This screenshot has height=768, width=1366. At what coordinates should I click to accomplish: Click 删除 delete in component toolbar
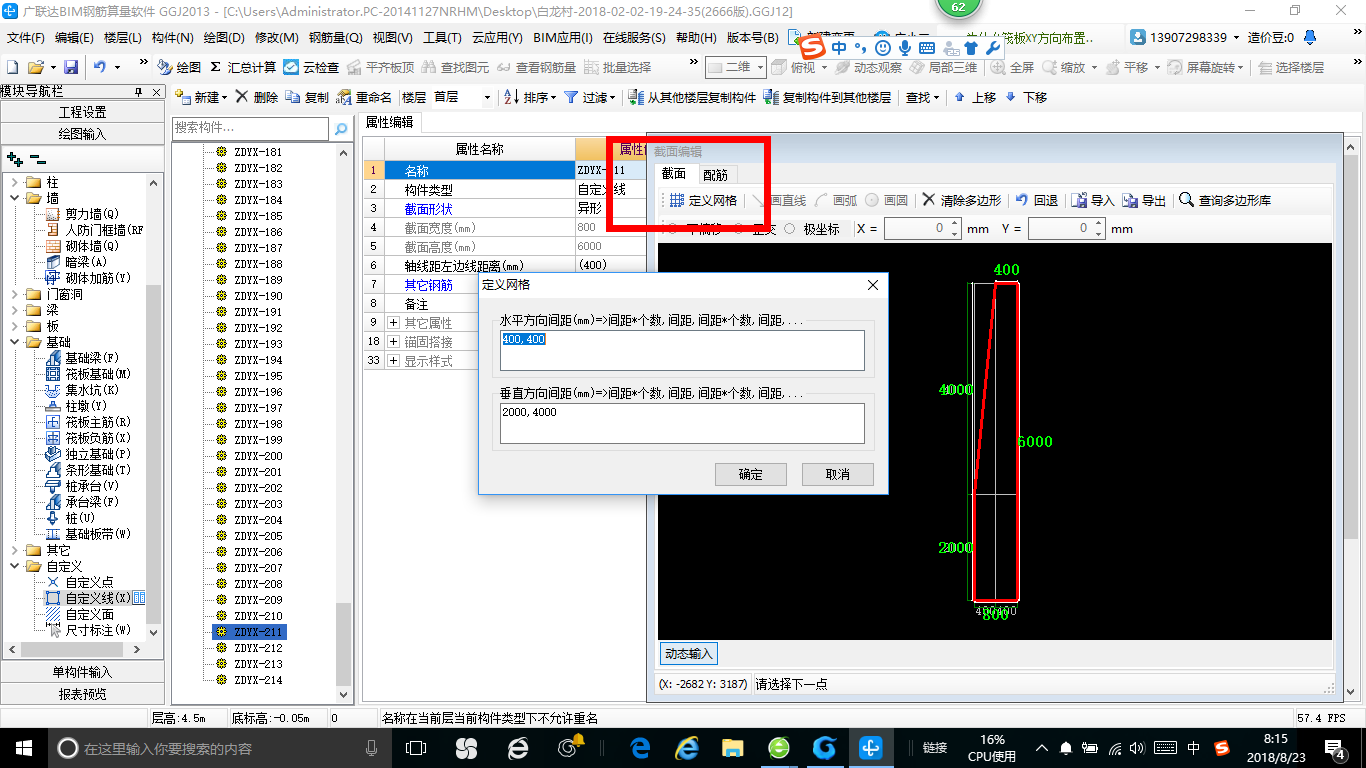(x=258, y=97)
